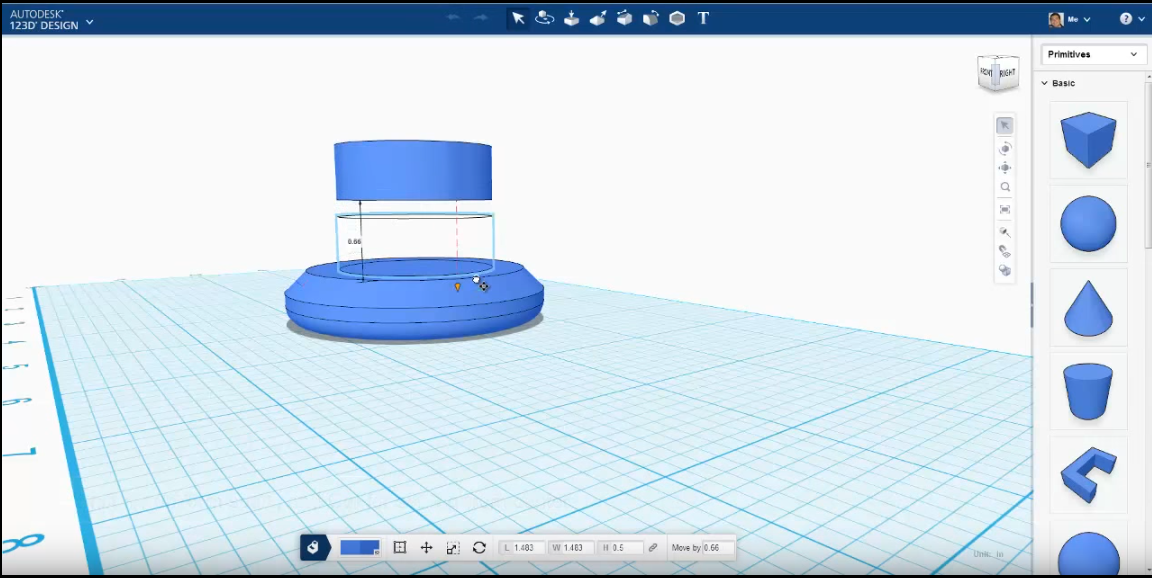Open the Modify tool icon in top toolbar

pos(624,18)
